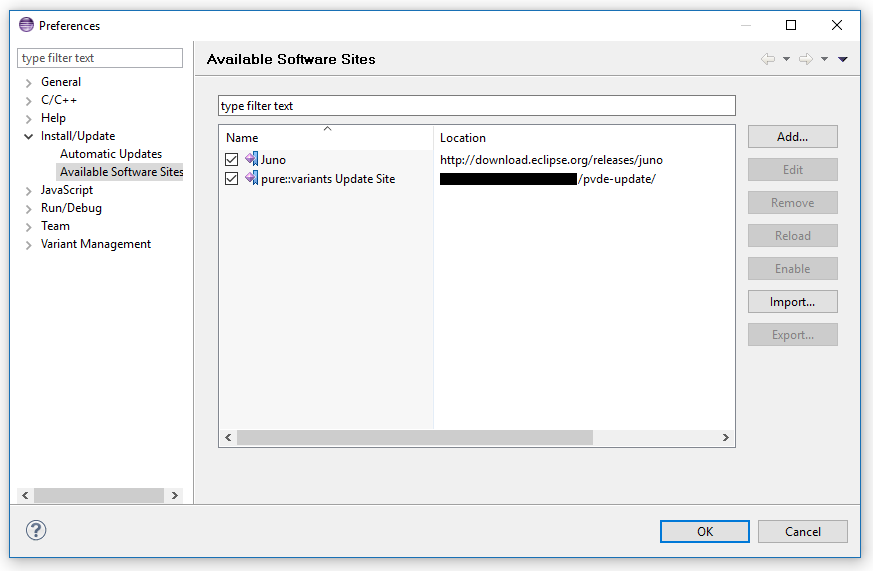The height and width of the screenshot is (571, 873).
Task: Toggle pure::variants Update Site checkbox
Action: (x=232, y=179)
